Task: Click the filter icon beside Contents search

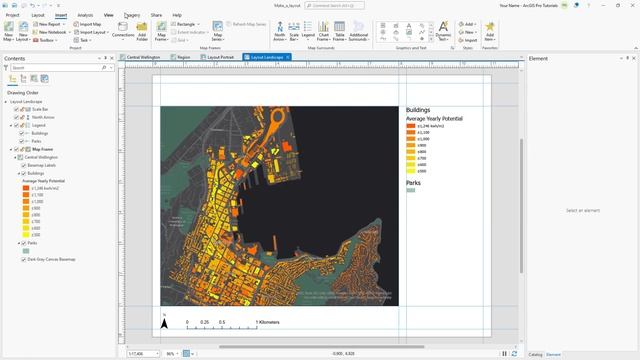Action: tap(6, 67)
